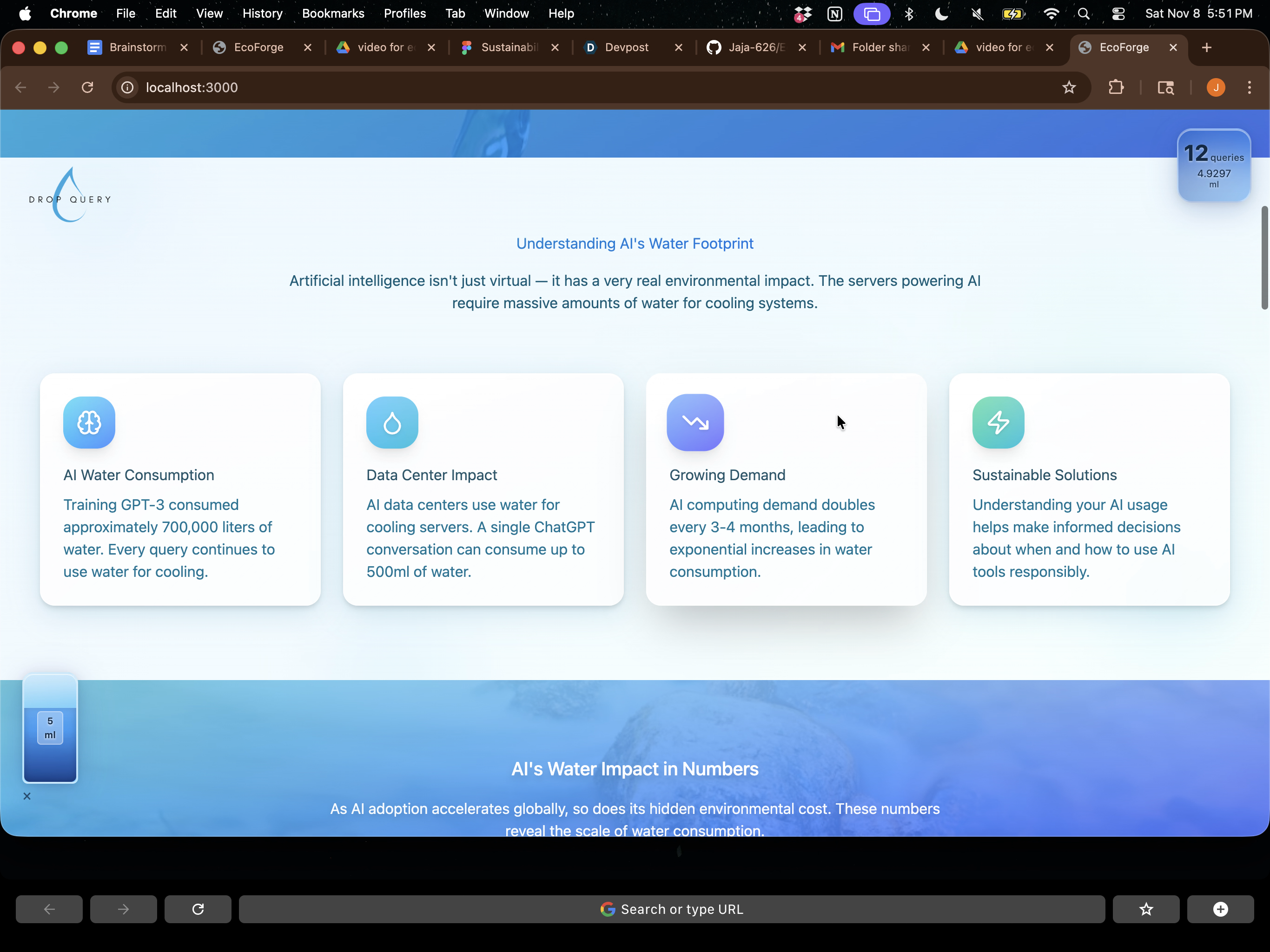Image resolution: width=1270 pixels, height=952 pixels.
Task: Open the Chrome three-dot menu
Action: (1250, 87)
